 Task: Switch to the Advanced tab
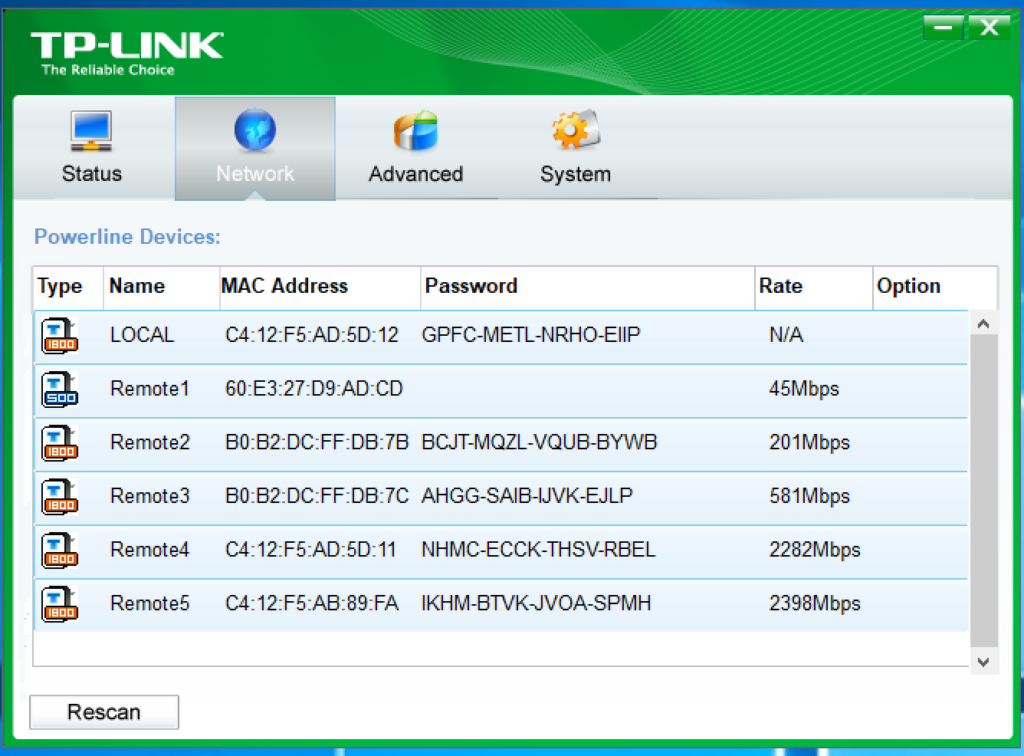pyautogui.click(x=415, y=150)
